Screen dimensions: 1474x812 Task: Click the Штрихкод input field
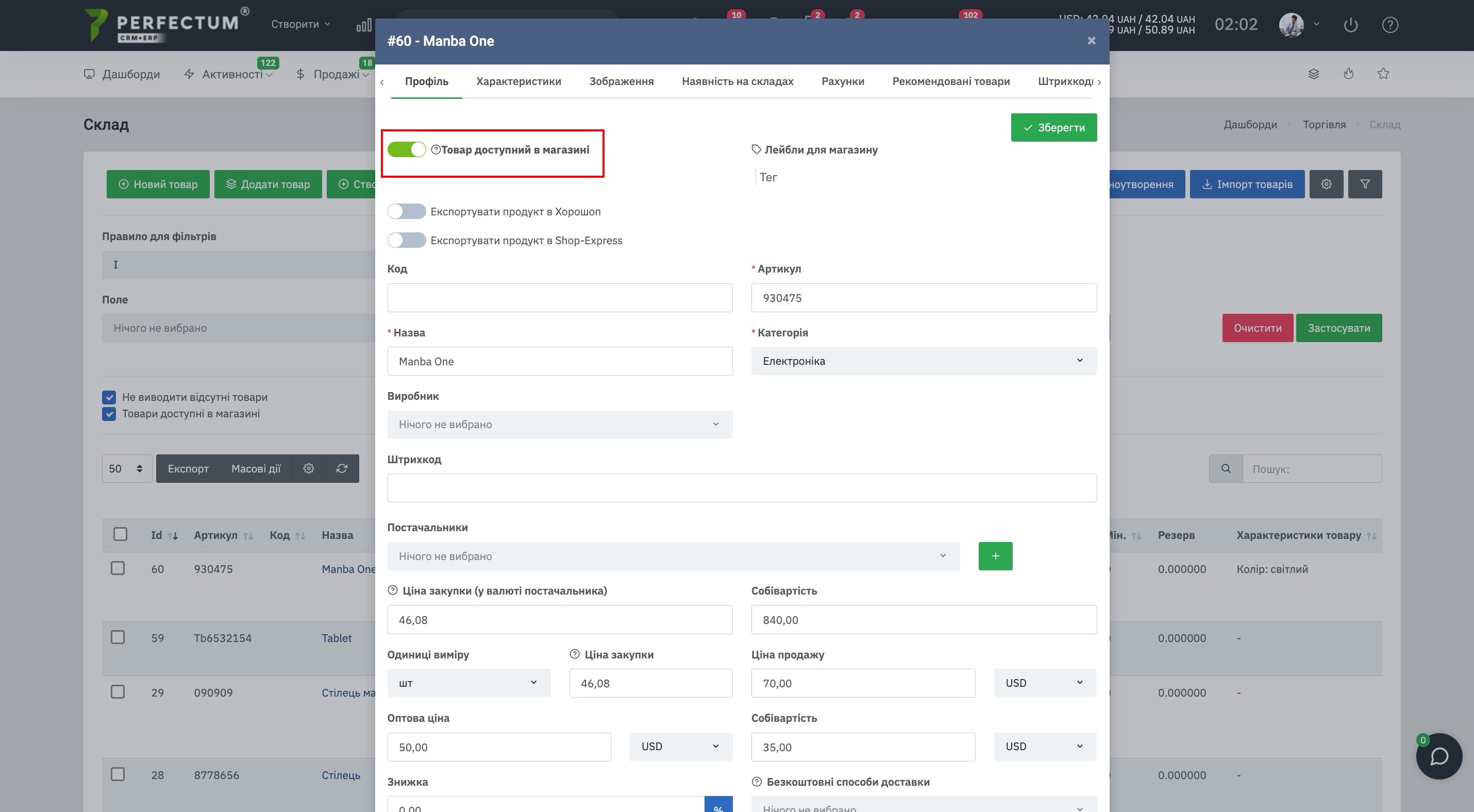(x=742, y=488)
